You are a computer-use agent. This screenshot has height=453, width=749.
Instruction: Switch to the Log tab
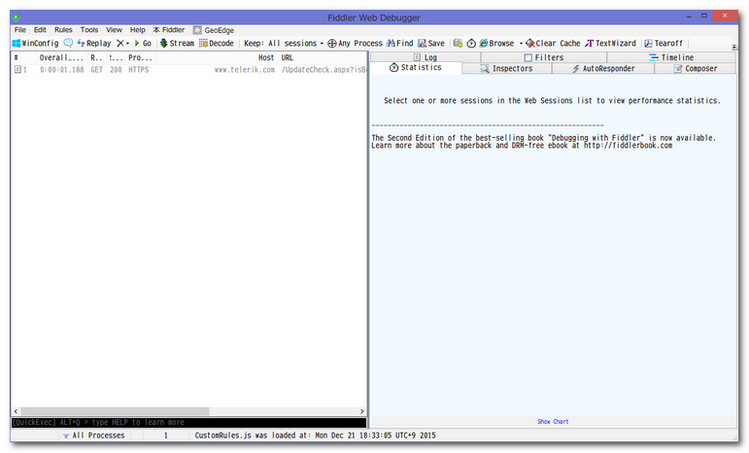(x=425, y=57)
